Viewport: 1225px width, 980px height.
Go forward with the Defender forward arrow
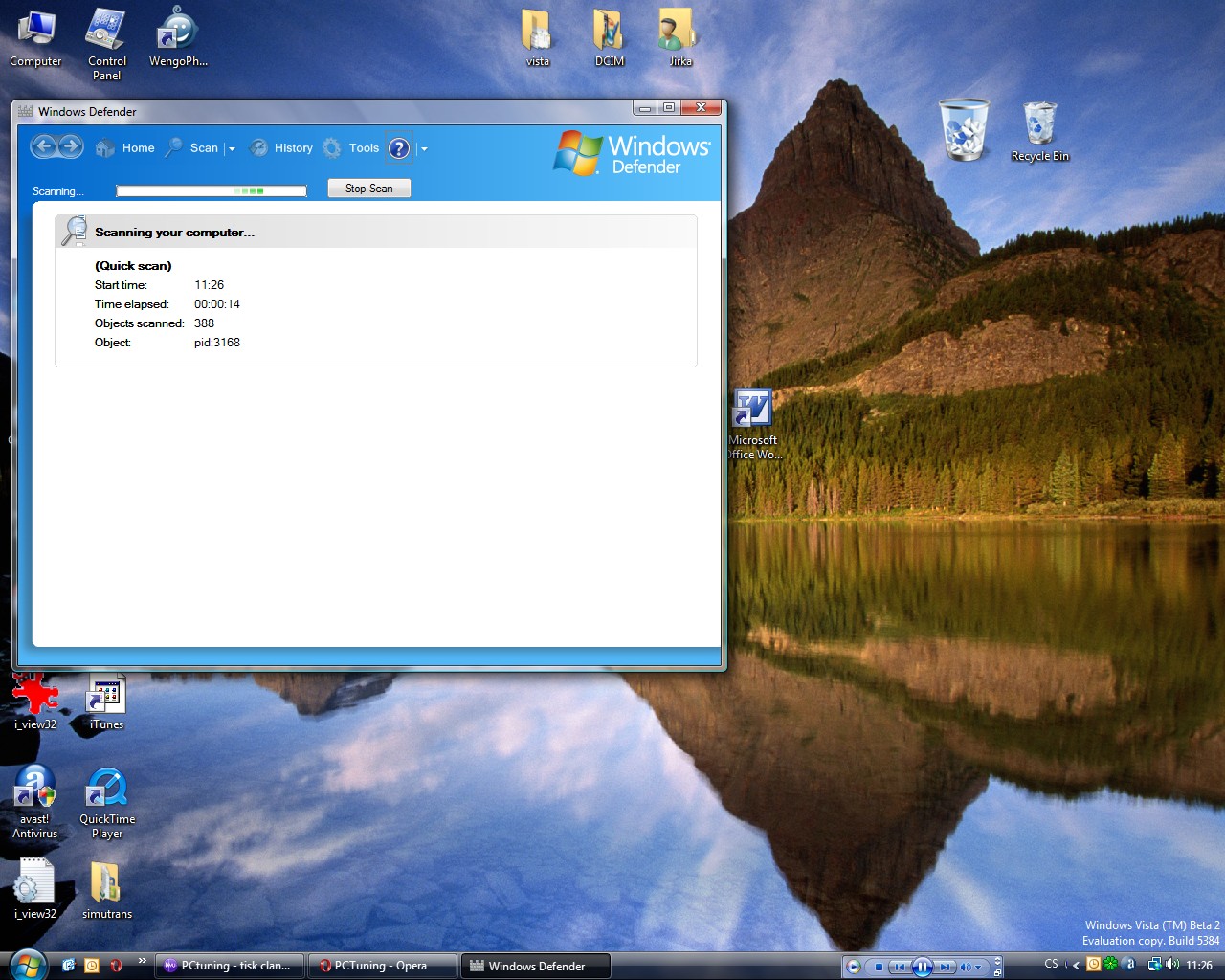(x=71, y=146)
